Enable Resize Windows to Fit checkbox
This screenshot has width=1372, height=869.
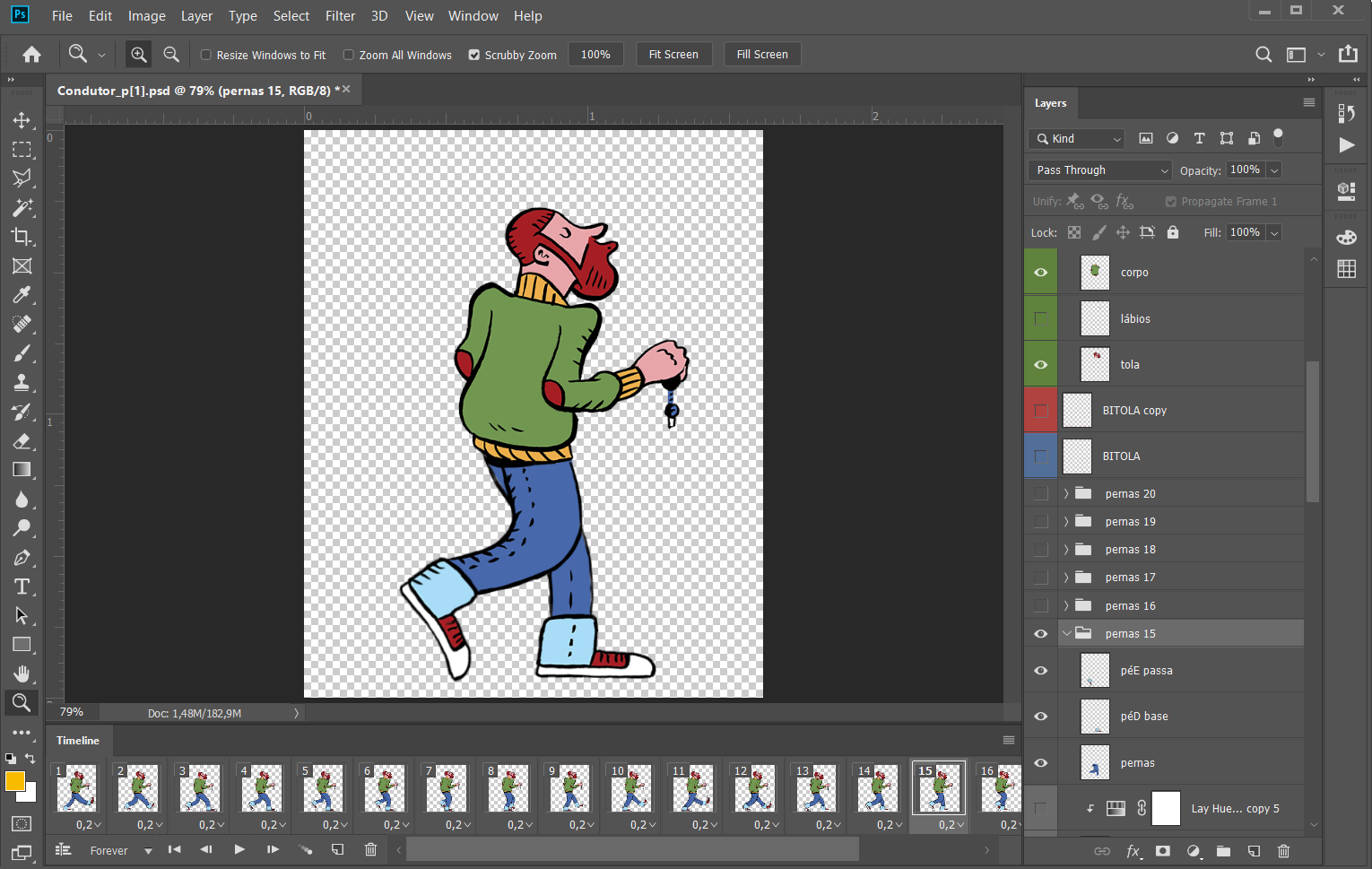coord(206,55)
